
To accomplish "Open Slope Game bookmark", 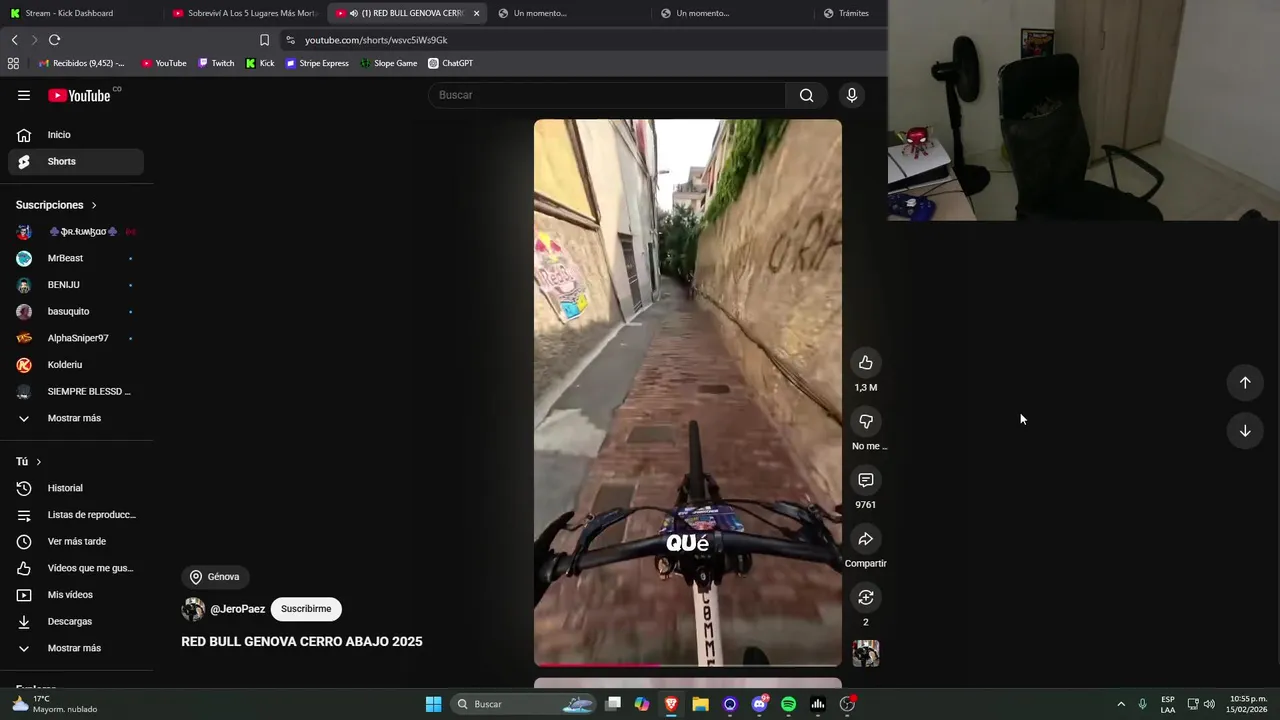I will 388,63.
